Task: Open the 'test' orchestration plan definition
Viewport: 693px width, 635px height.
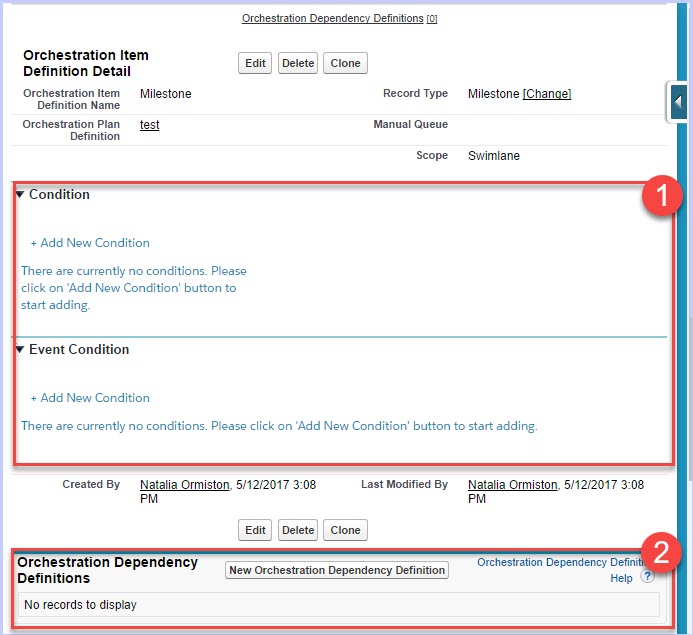Action: [x=149, y=125]
